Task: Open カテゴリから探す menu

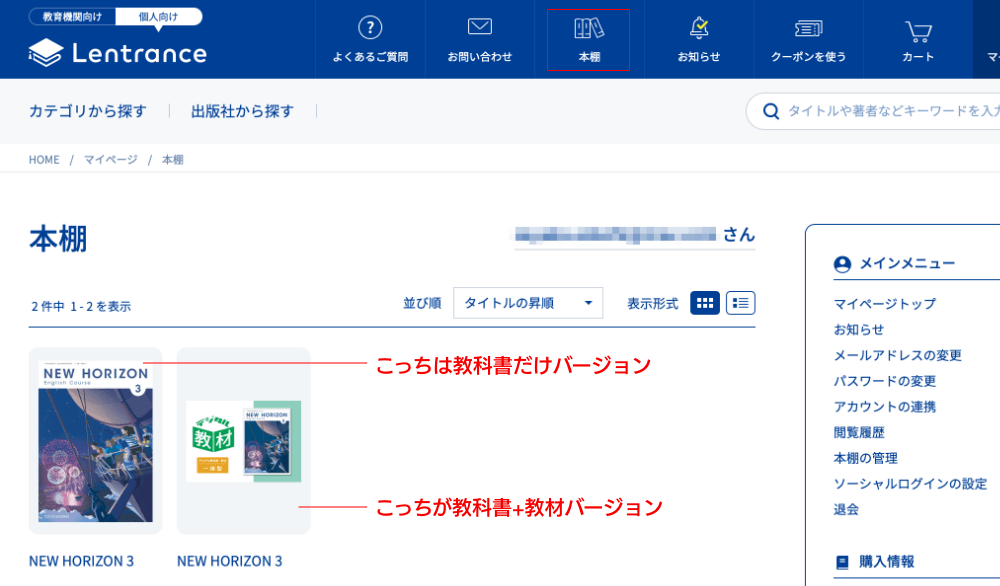Action: 88,111
